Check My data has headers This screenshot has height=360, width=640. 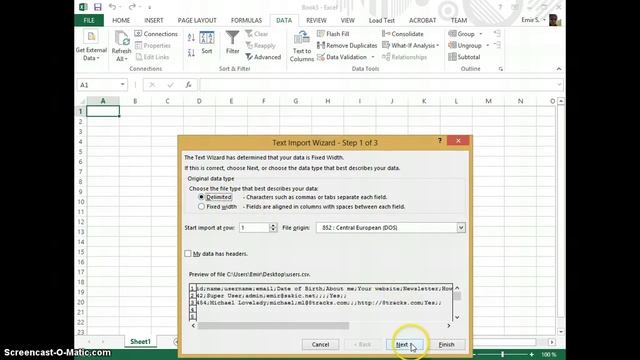[x=188, y=254]
